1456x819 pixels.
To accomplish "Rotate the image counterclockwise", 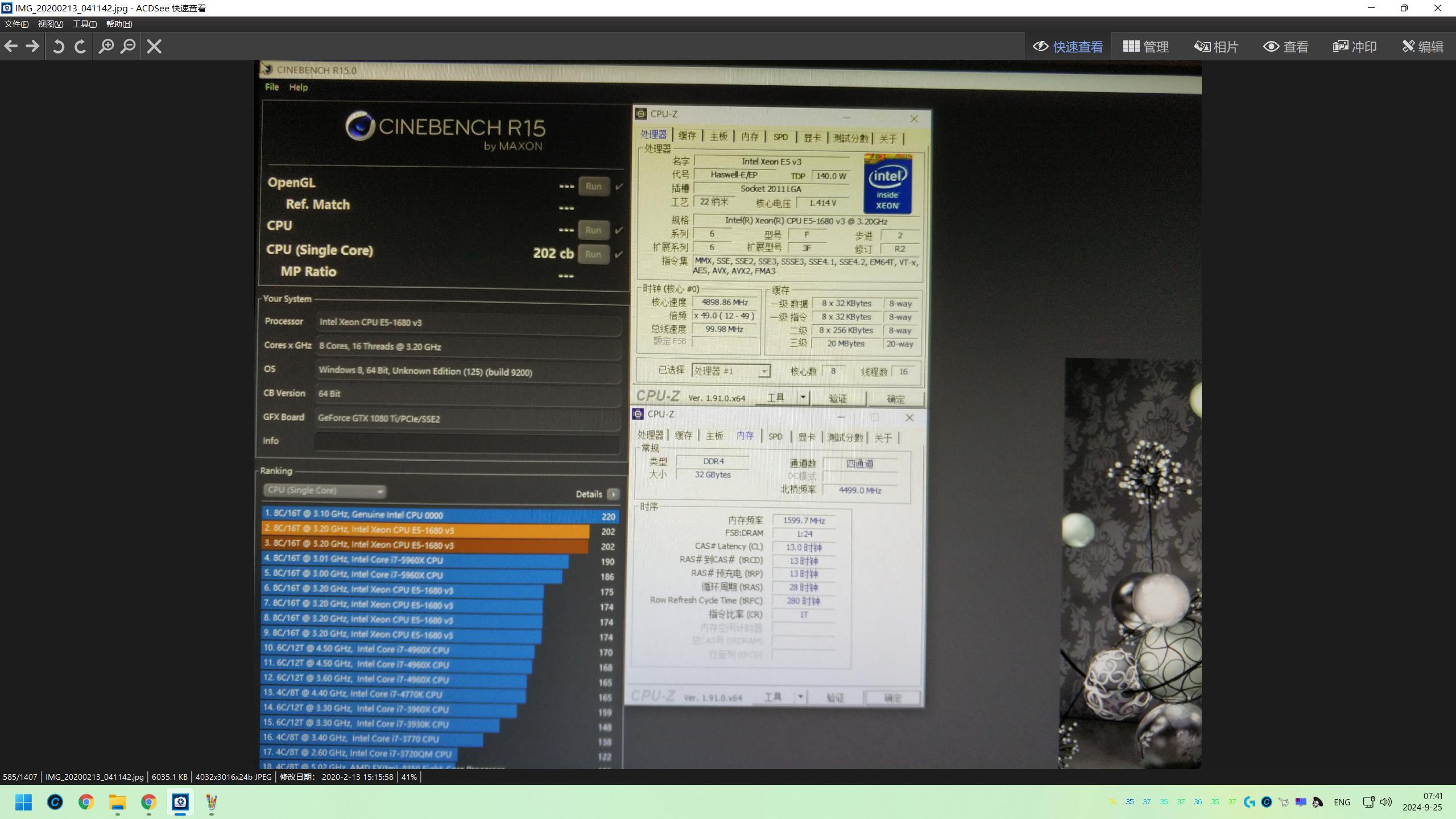I will tap(58, 46).
